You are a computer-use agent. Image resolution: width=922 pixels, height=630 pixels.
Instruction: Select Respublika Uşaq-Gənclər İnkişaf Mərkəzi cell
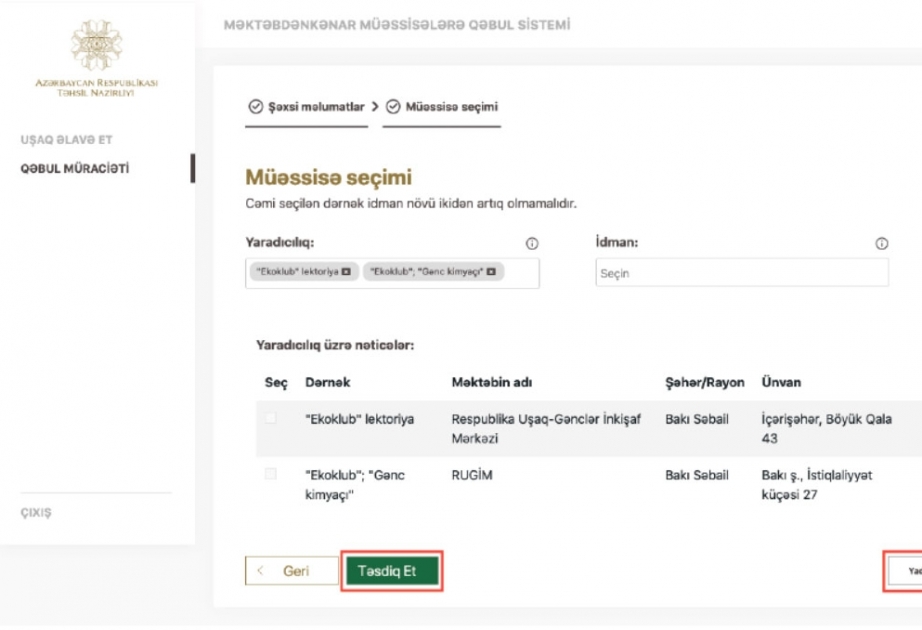[x=546, y=429]
